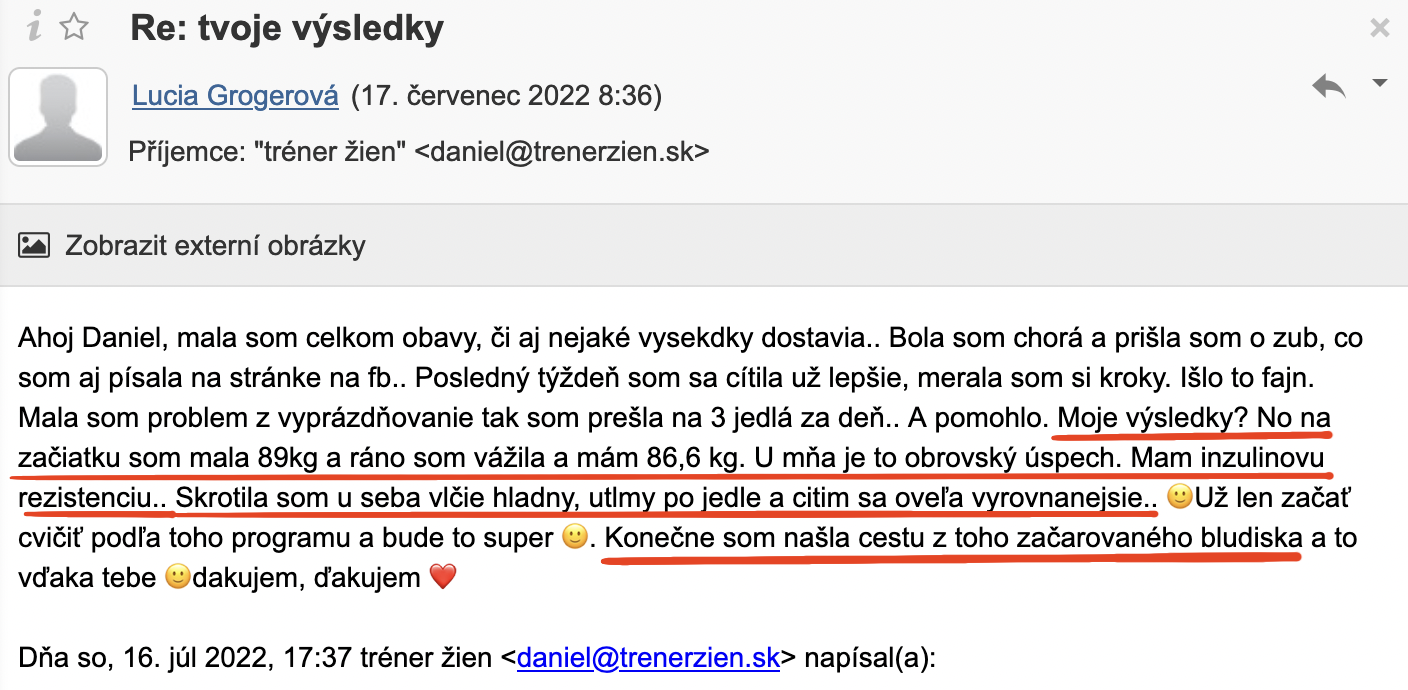
Task: Open the message info icon
Action: (34, 28)
